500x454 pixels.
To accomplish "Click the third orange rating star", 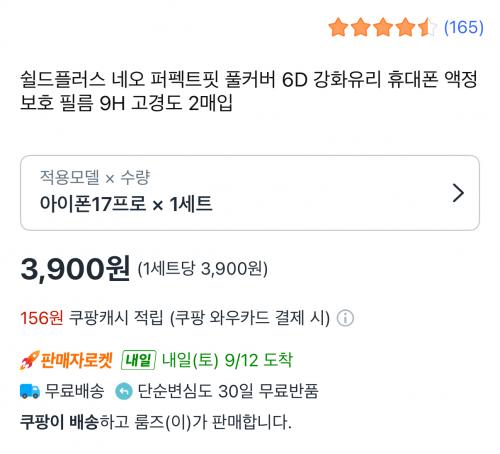I will pos(383,27).
